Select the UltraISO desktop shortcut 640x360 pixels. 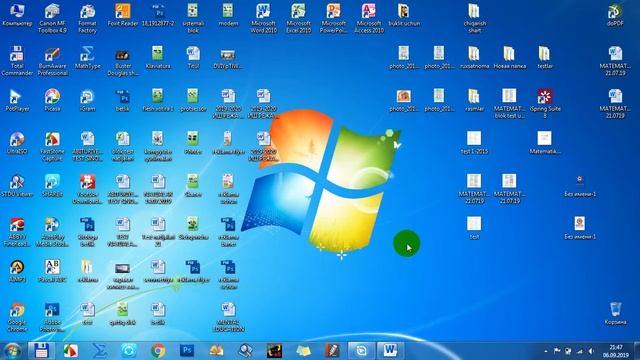point(17,143)
